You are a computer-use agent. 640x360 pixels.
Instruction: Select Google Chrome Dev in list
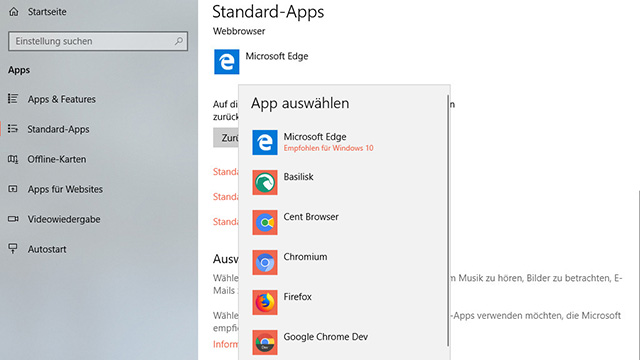326,337
